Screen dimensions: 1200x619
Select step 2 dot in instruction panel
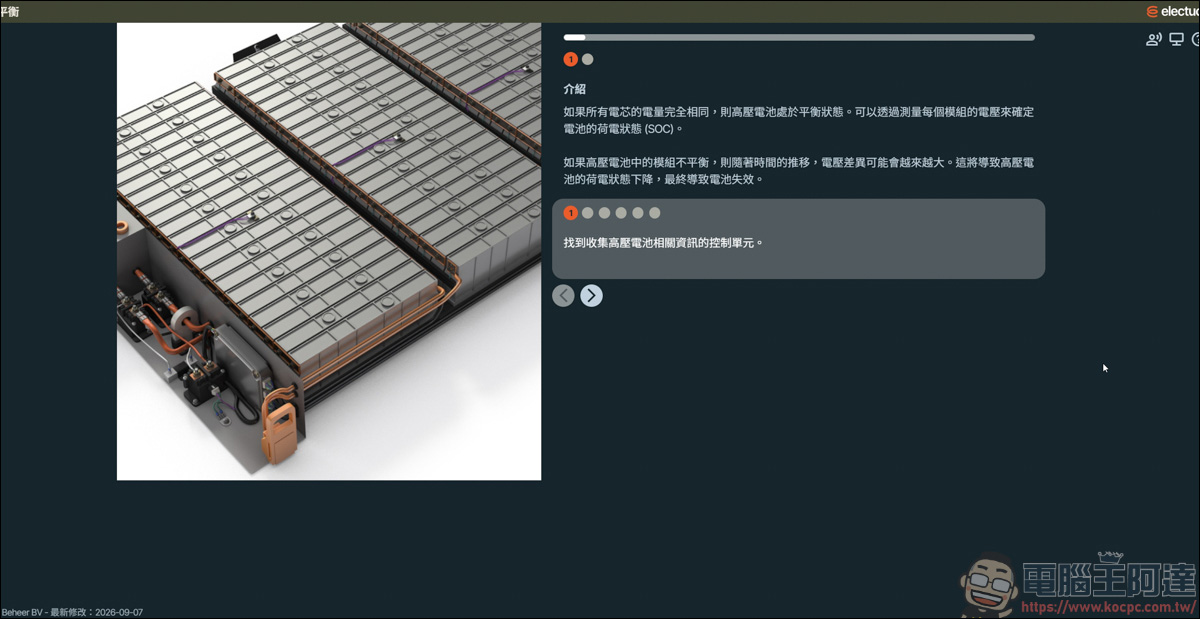click(x=588, y=213)
